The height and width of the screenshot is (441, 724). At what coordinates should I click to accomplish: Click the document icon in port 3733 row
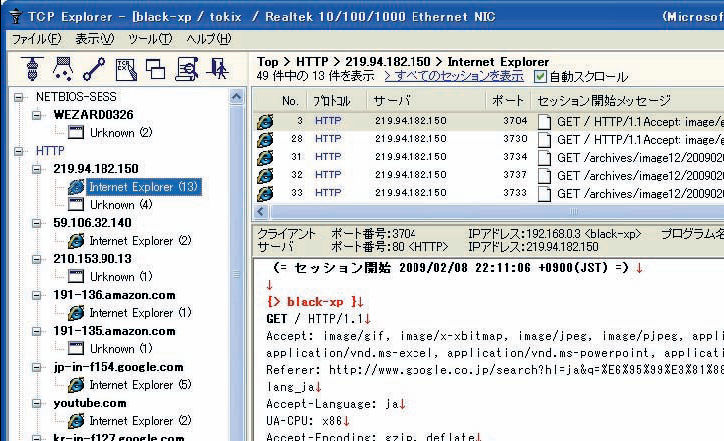click(x=544, y=194)
